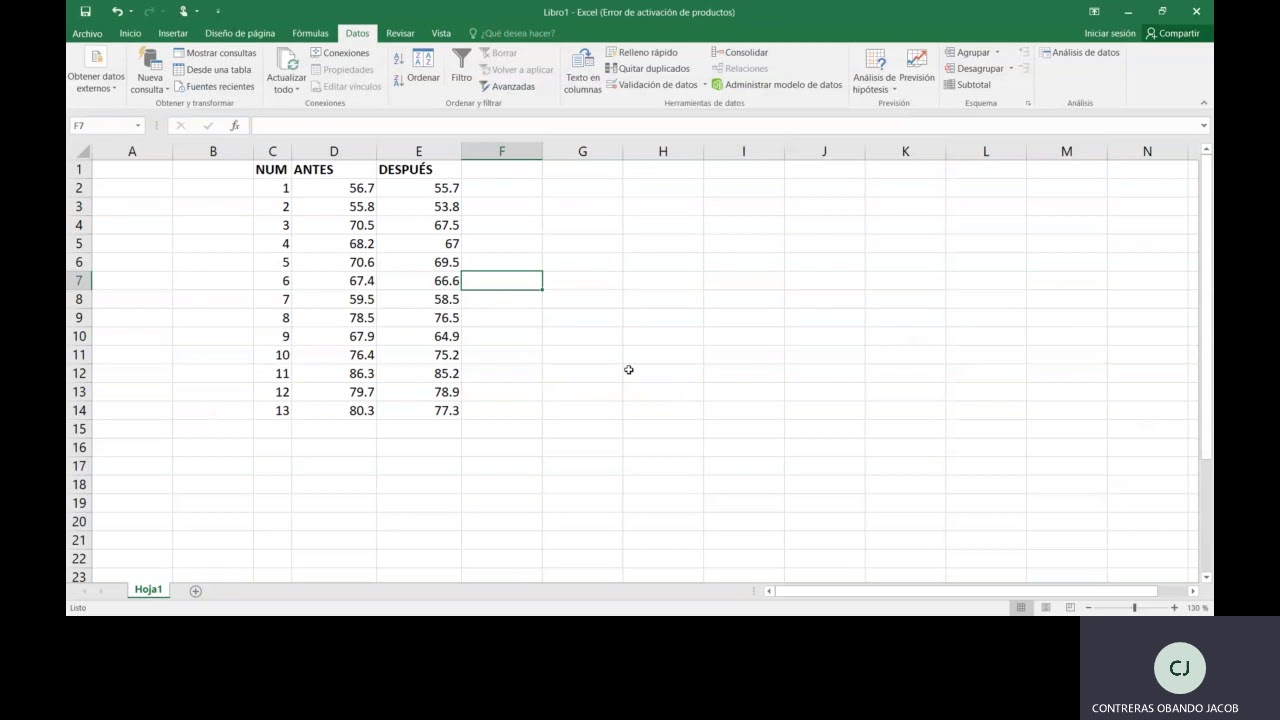Select cell with value 86.3
Image resolution: width=1280 pixels, height=720 pixels.
pyautogui.click(x=334, y=373)
